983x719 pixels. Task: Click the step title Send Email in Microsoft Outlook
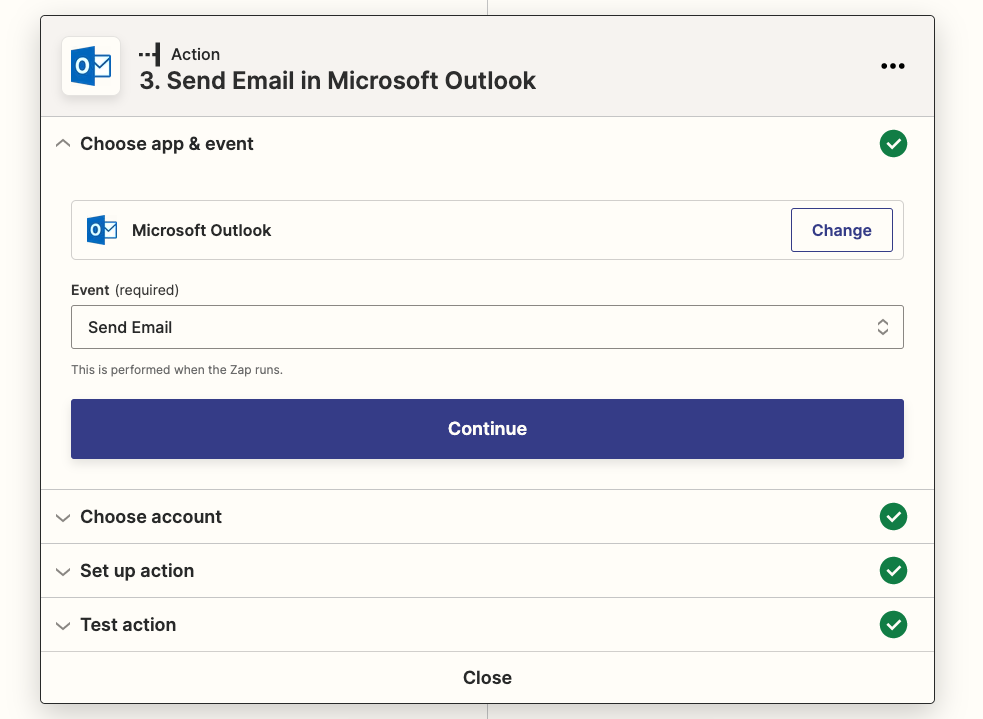pyautogui.click(x=337, y=81)
